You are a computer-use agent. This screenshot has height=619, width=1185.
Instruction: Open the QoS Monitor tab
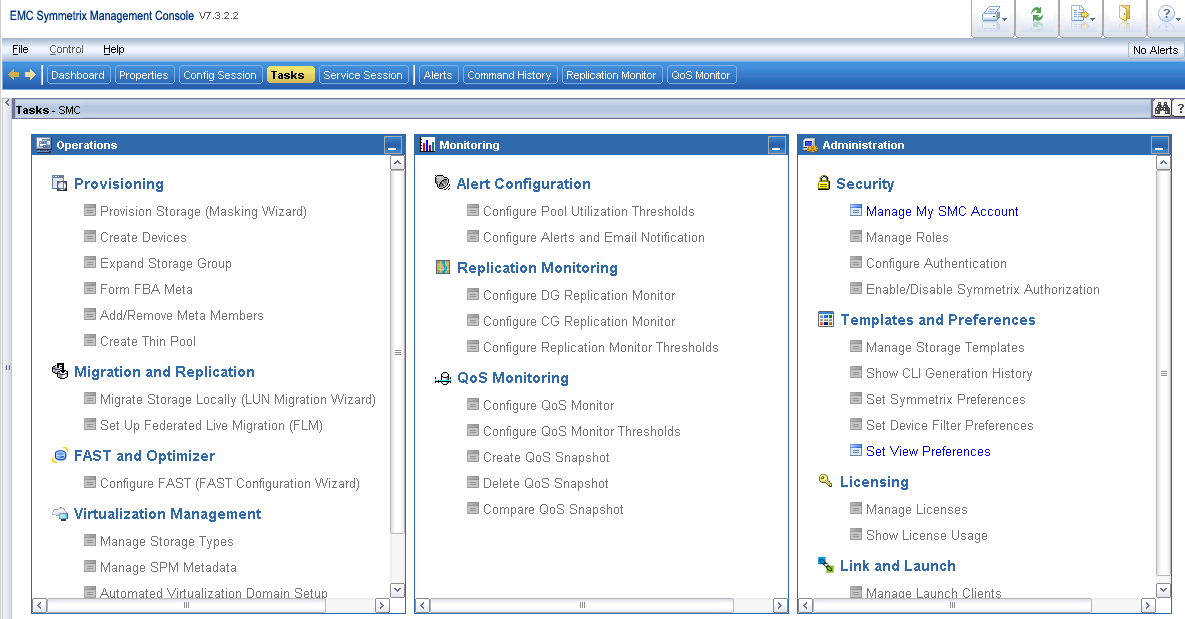pos(701,75)
